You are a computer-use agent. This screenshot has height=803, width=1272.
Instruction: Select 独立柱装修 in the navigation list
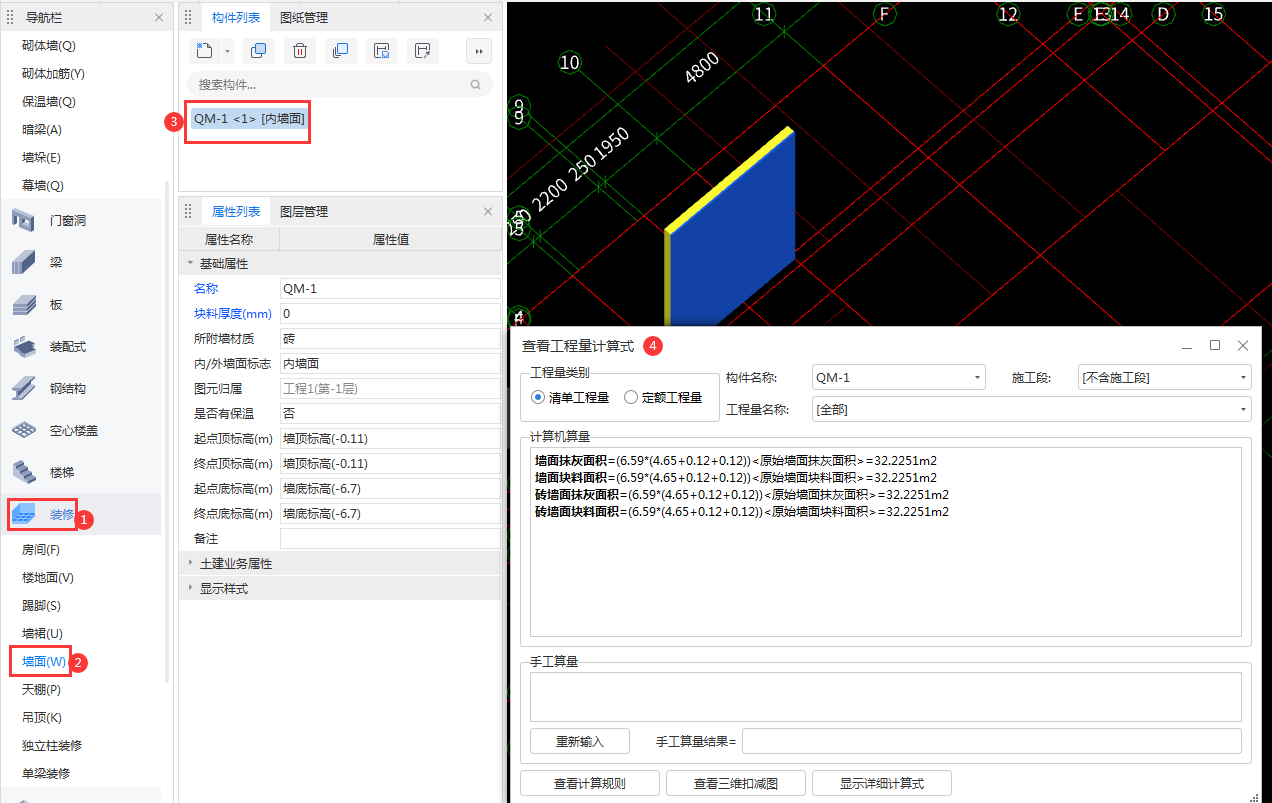coord(52,745)
